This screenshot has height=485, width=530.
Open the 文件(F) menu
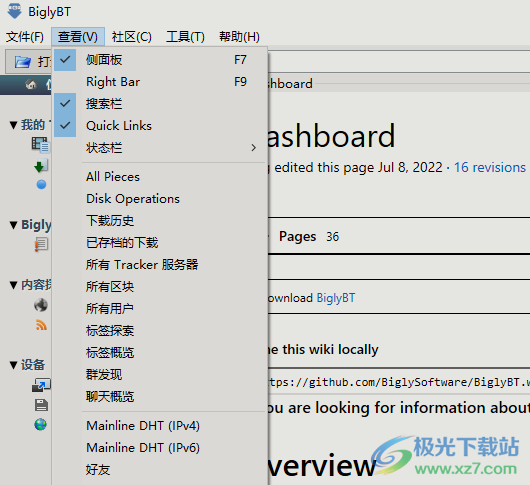point(25,37)
